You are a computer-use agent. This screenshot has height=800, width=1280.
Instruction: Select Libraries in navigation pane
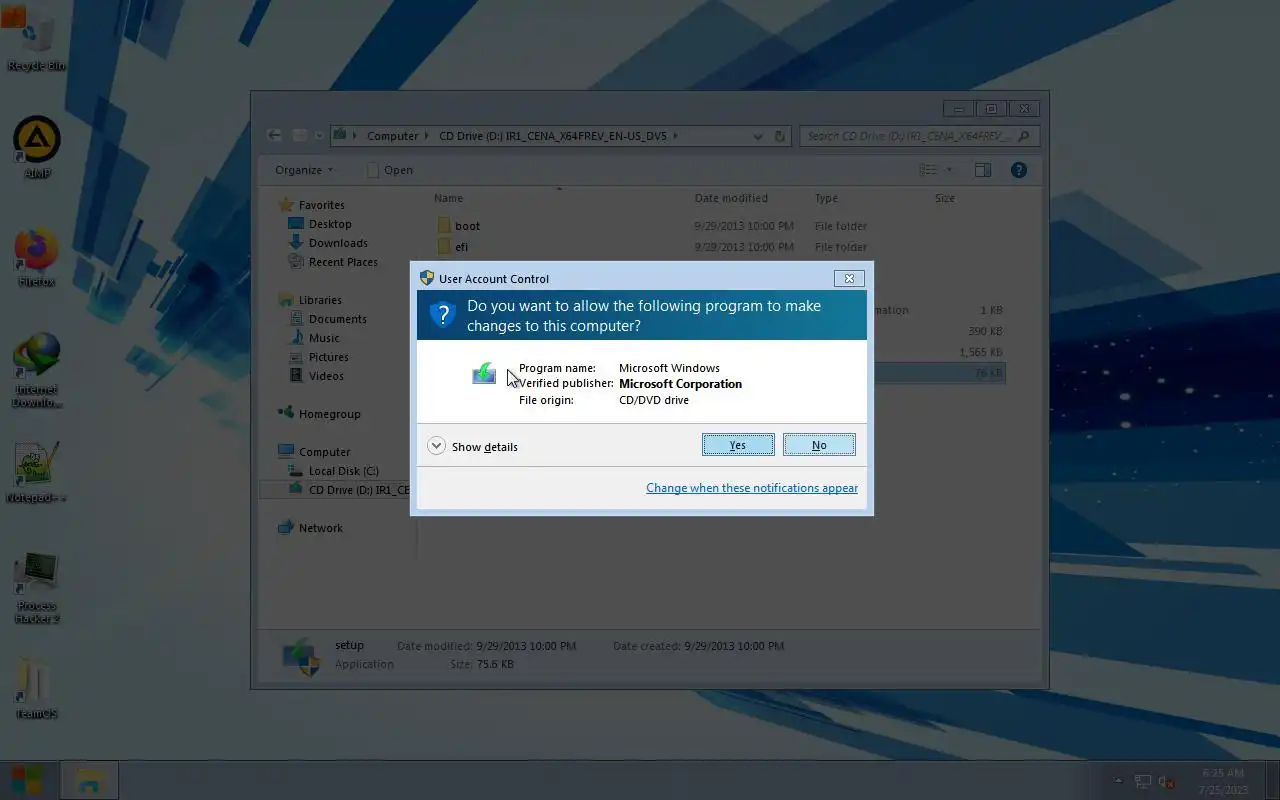pos(320,300)
